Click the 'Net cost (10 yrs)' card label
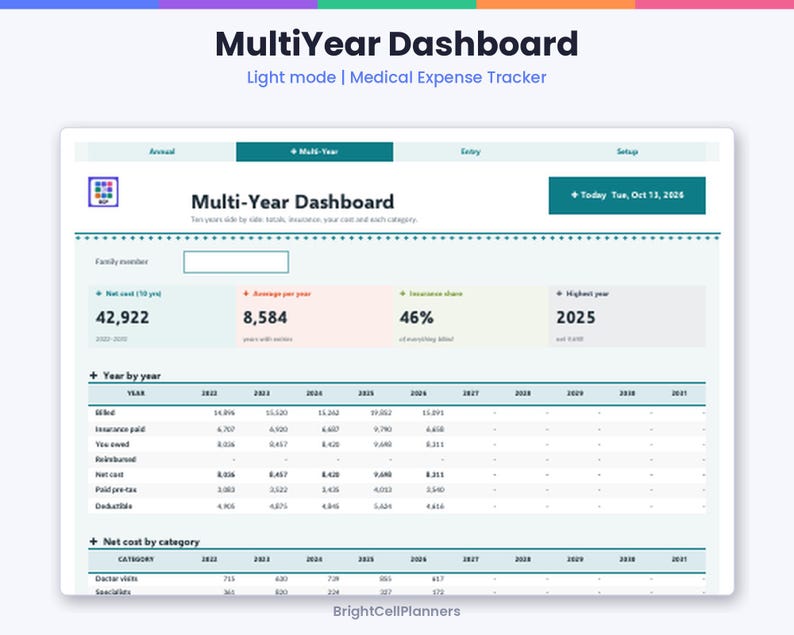The height and width of the screenshot is (635, 794). pos(133,293)
